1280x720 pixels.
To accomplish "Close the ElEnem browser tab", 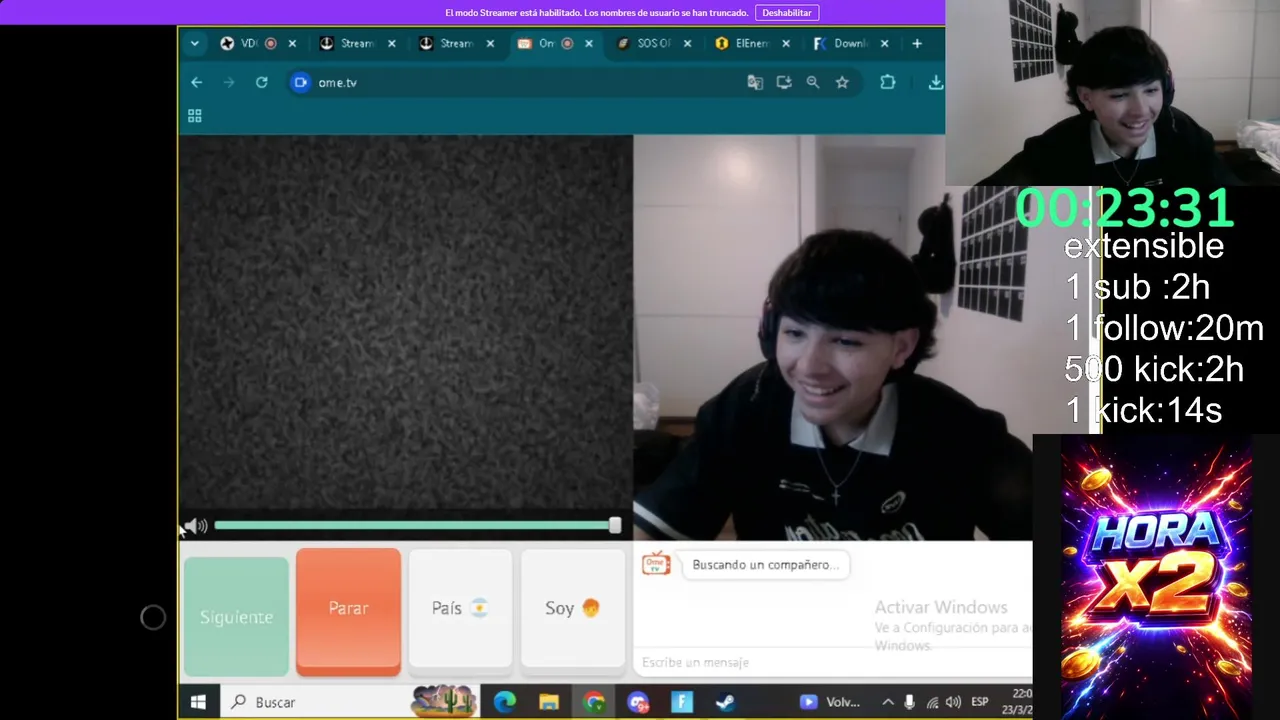I will [786, 43].
